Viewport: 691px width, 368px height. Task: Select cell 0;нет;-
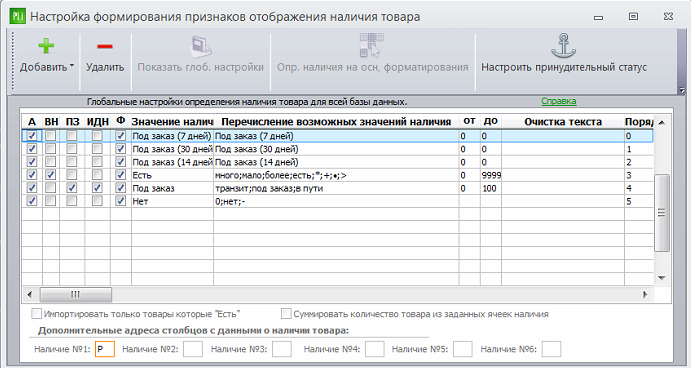point(336,201)
